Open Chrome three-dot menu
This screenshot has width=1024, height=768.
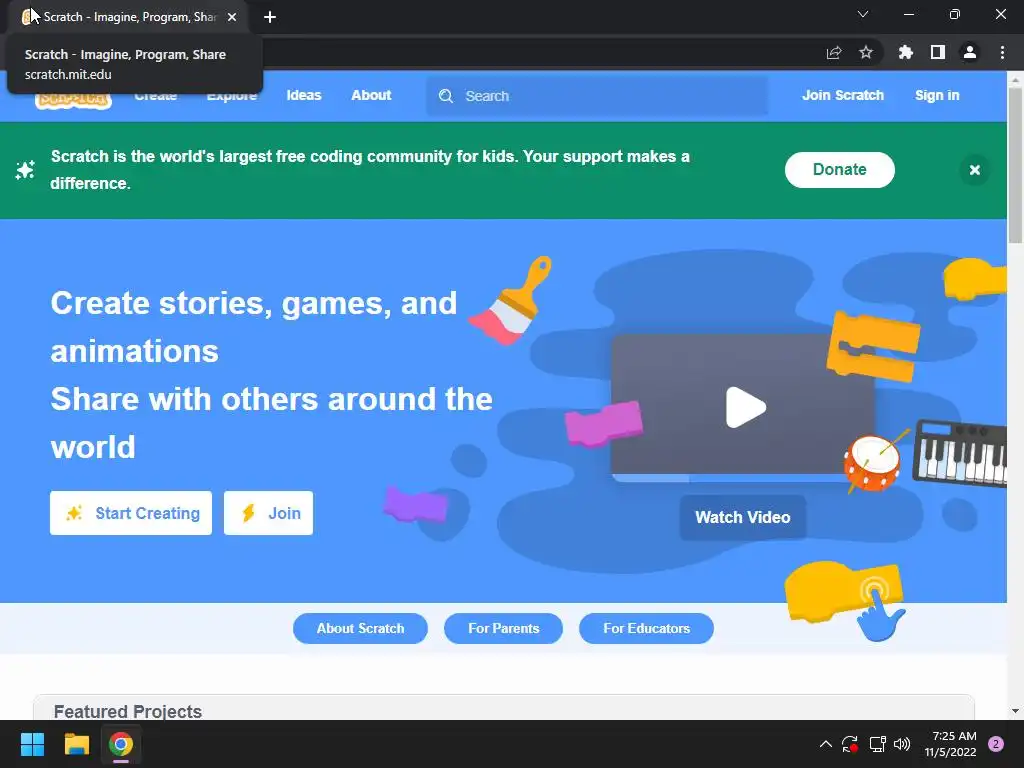[1002, 52]
